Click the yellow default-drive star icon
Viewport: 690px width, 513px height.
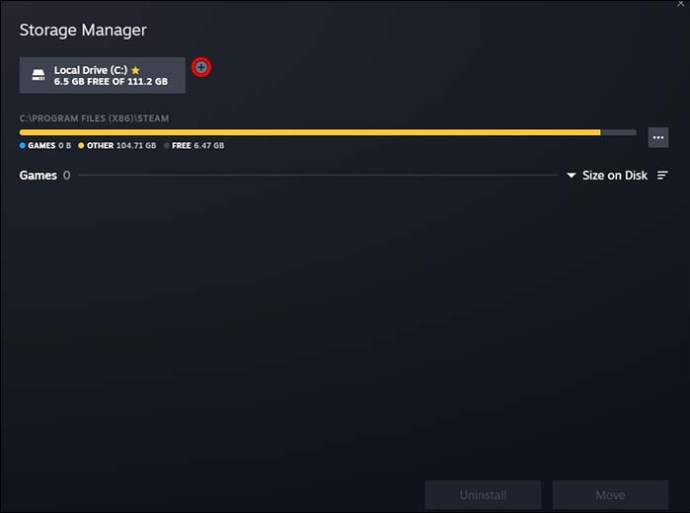136,70
